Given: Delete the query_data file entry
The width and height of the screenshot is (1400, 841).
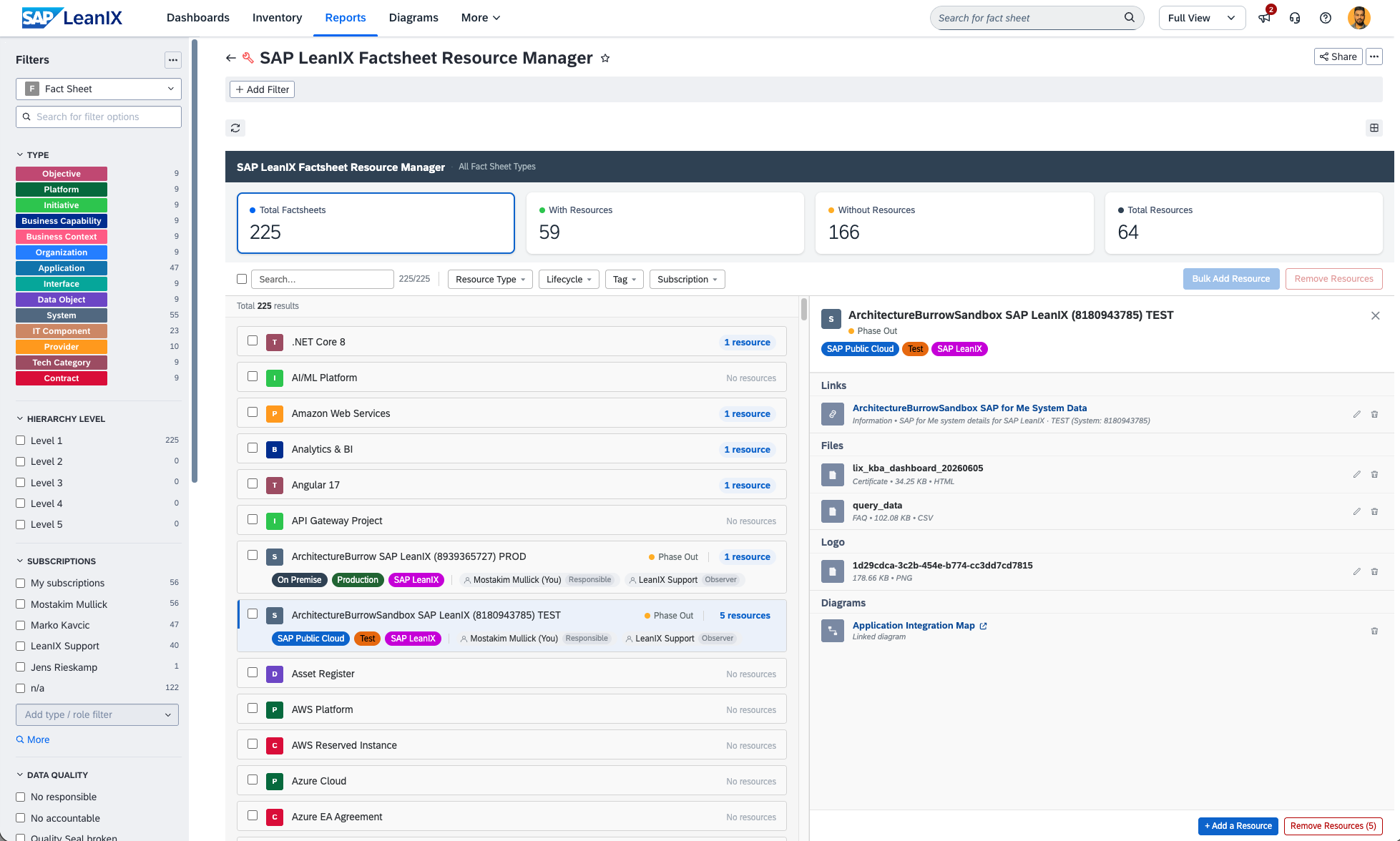Looking at the screenshot, I should [1374, 511].
